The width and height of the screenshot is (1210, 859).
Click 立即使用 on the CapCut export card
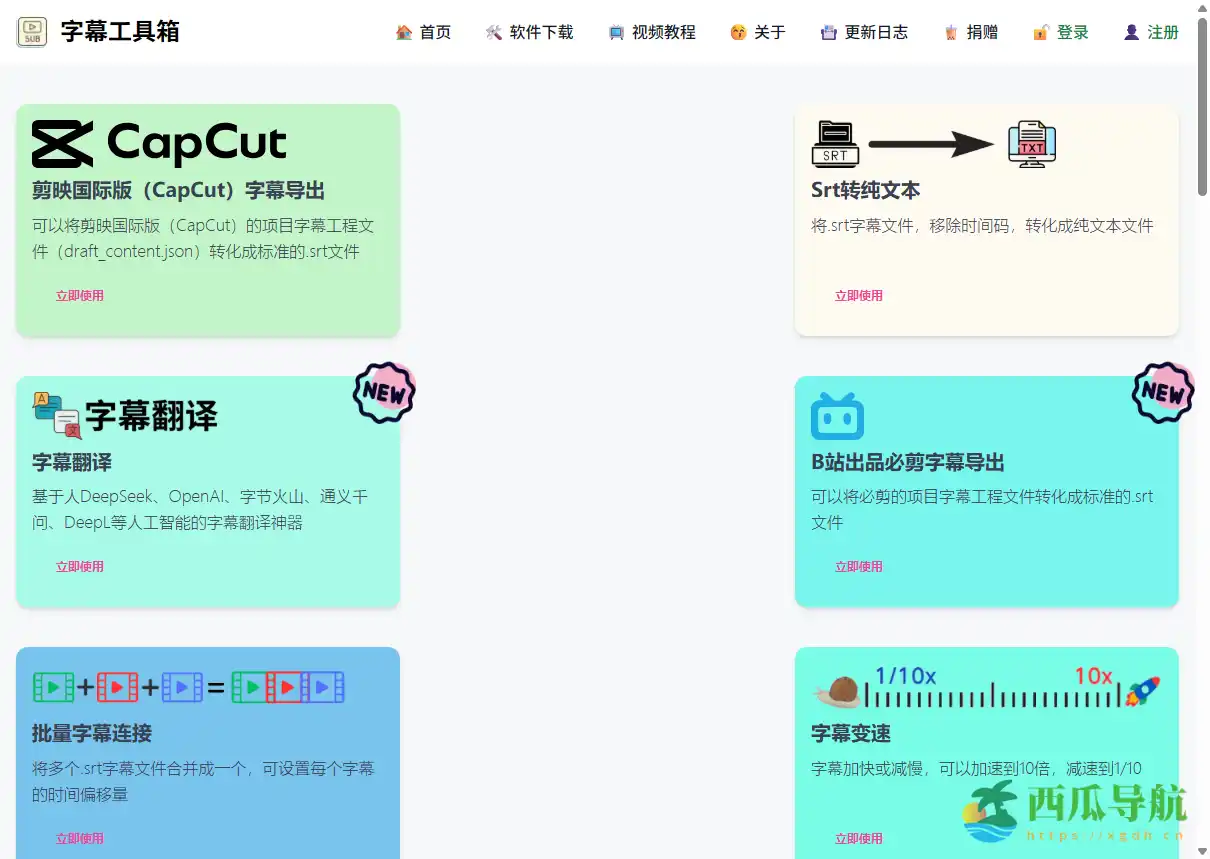79,295
